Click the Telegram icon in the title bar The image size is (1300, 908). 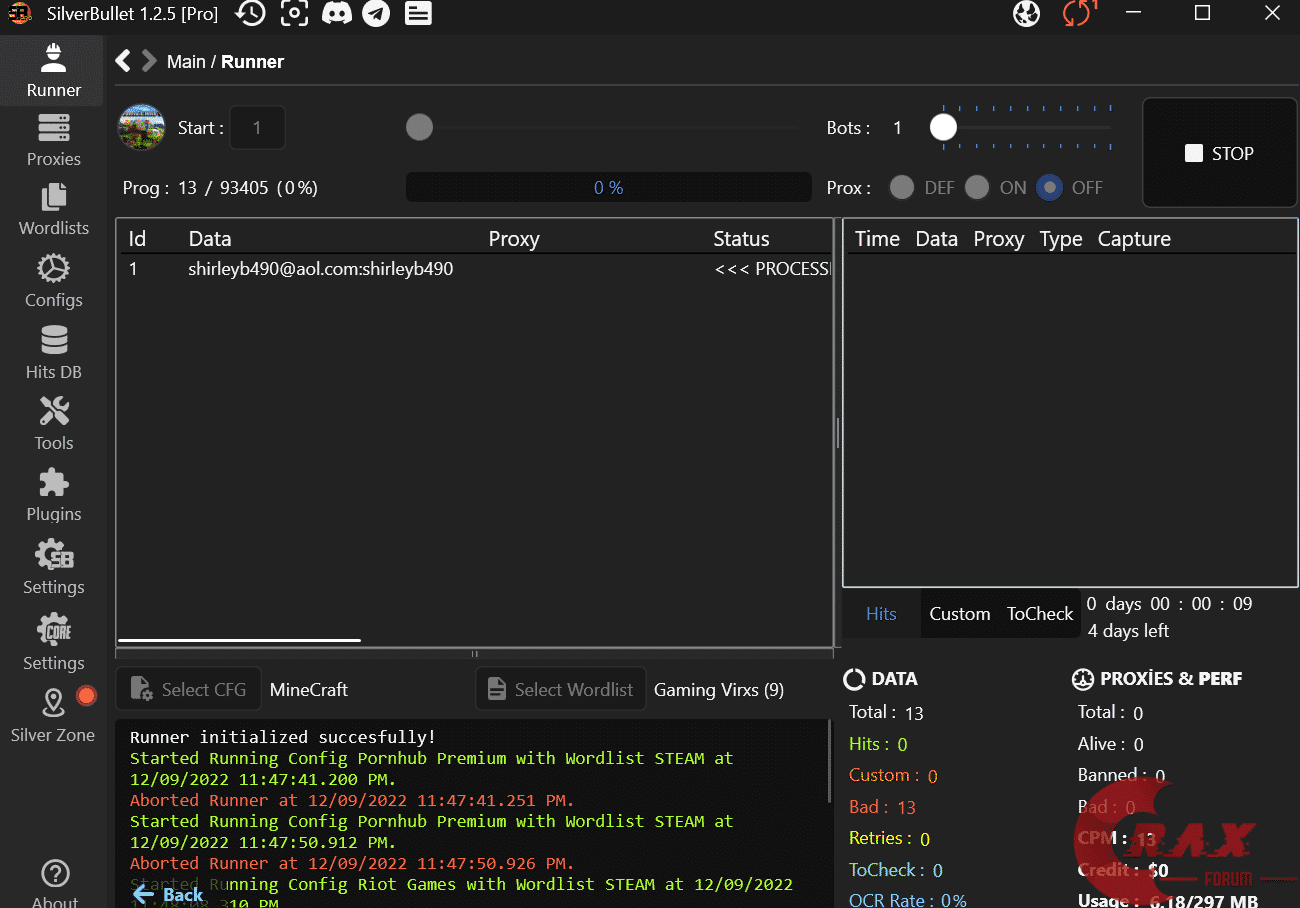coord(376,14)
